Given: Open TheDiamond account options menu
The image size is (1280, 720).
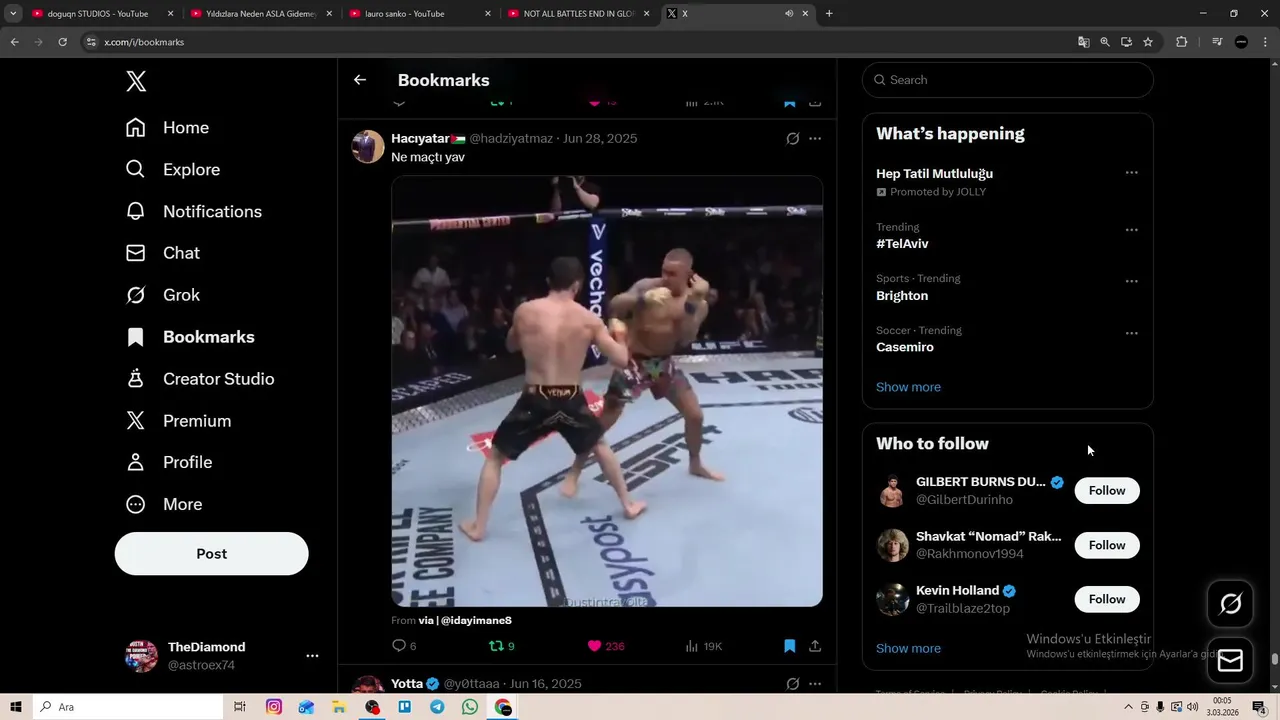Looking at the screenshot, I should click(x=312, y=656).
